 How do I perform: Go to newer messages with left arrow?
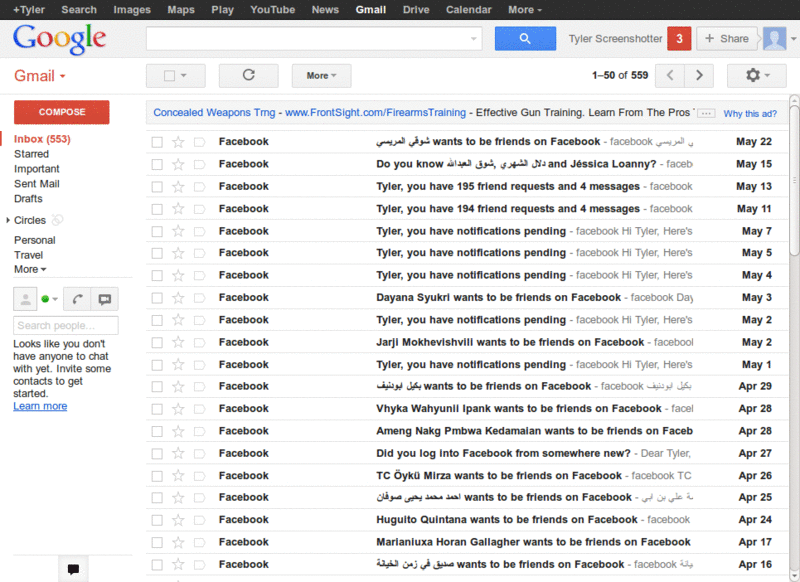[x=670, y=75]
